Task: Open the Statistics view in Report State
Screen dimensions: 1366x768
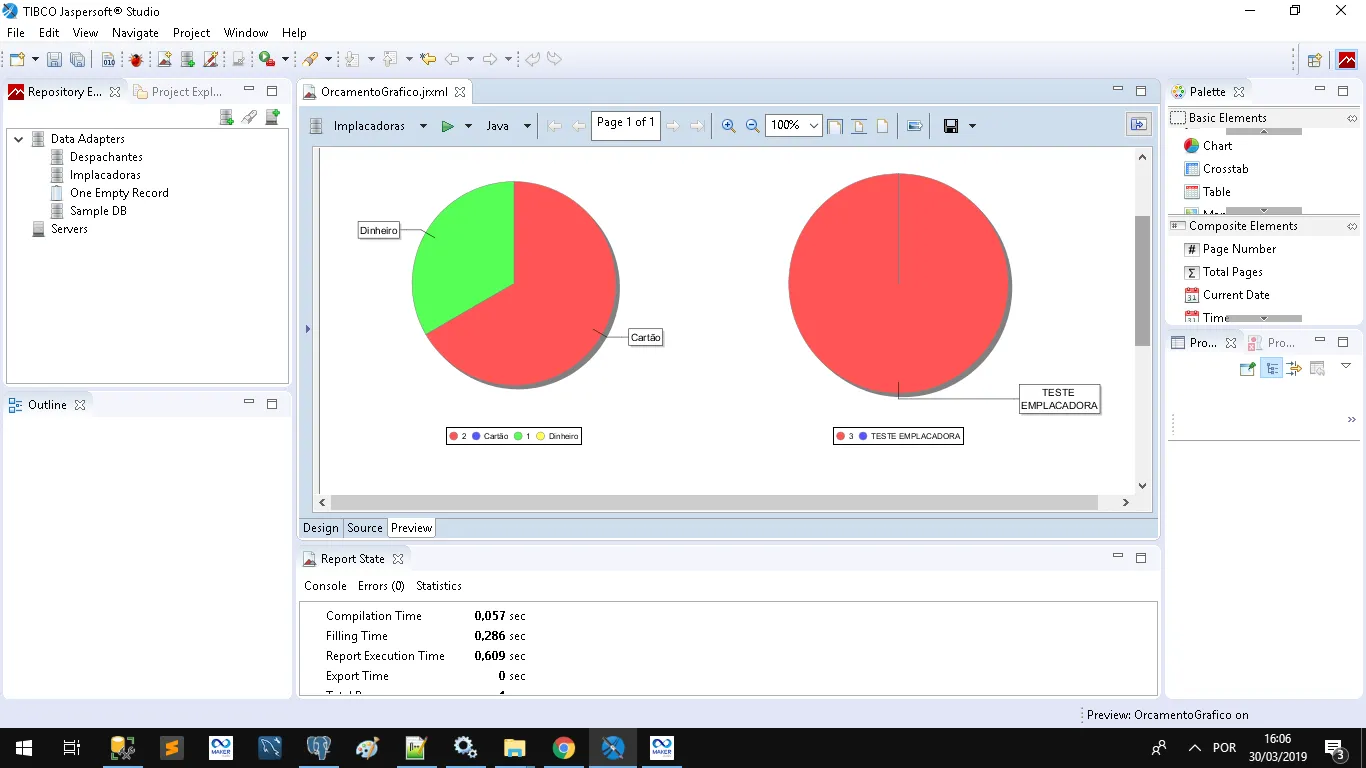Action: point(439,586)
